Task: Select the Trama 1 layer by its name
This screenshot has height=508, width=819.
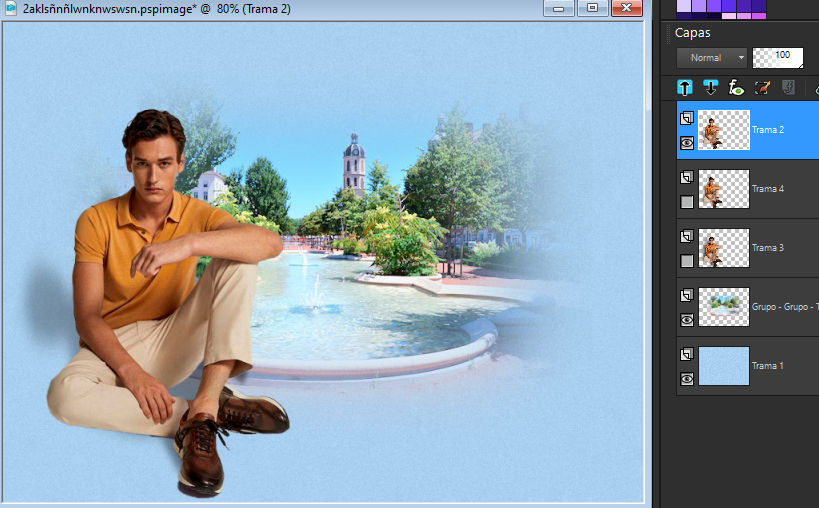Action: click(x=768, y=366)
